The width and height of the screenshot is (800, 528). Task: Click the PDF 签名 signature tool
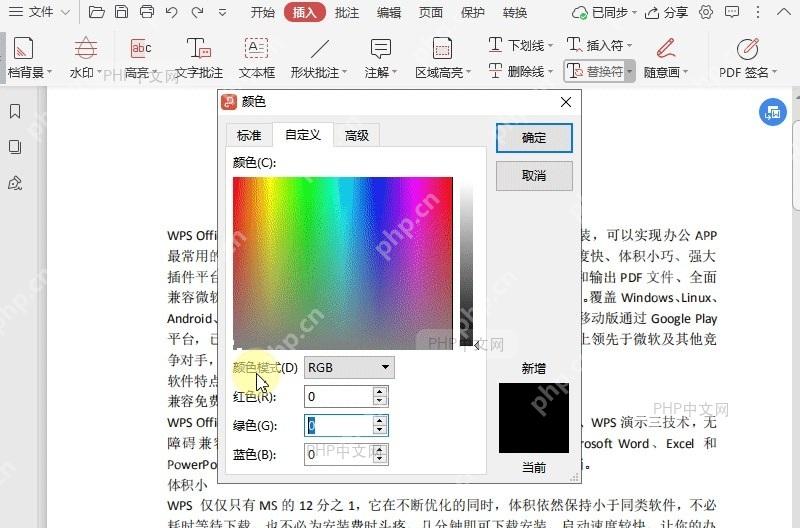coord(747,59)
